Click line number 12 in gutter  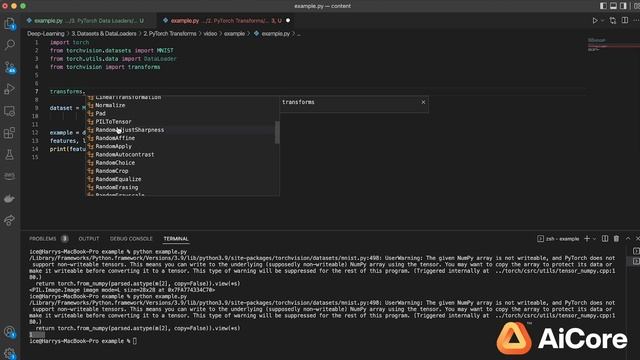coord(36,133)
